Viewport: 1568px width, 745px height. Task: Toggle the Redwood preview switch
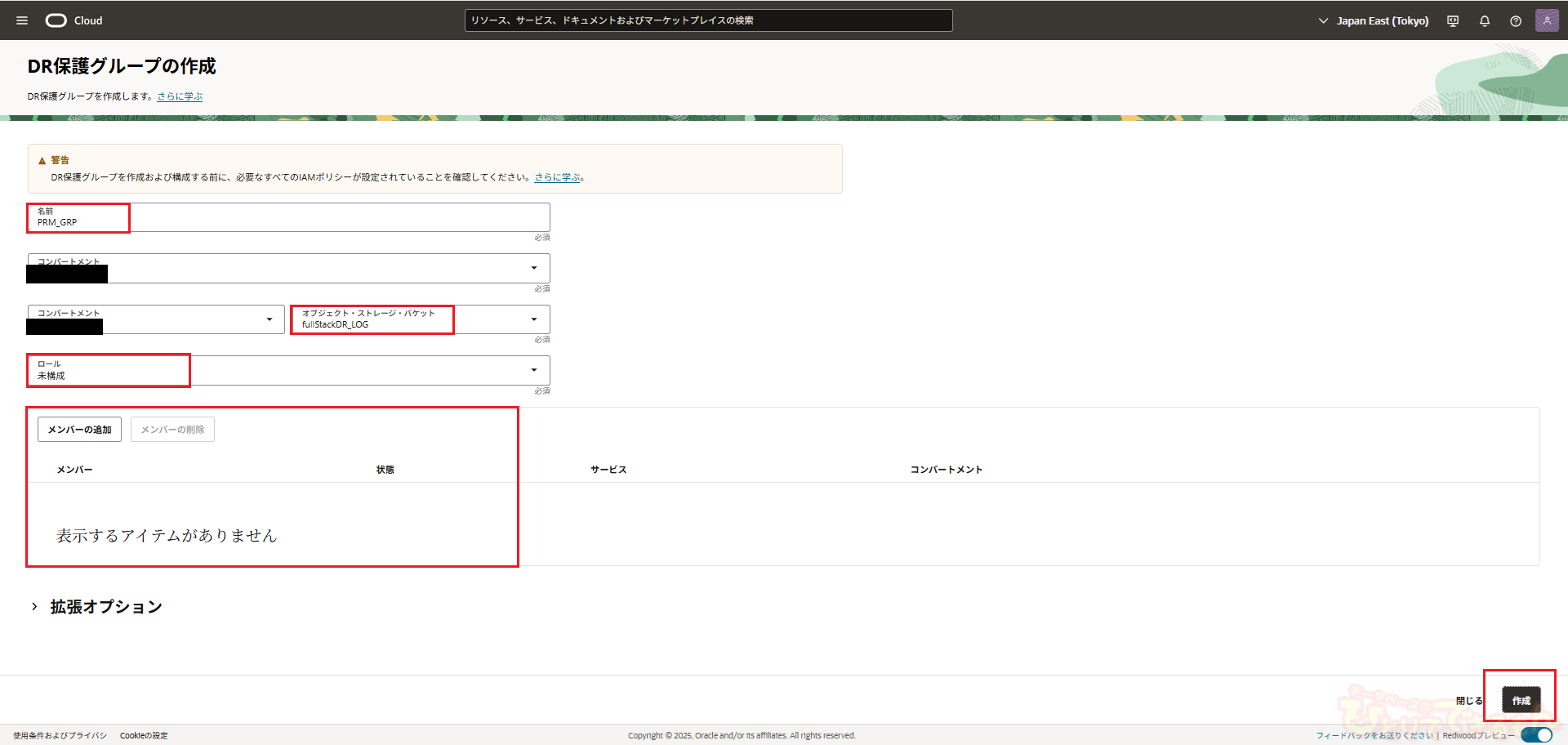(1536, 735)
